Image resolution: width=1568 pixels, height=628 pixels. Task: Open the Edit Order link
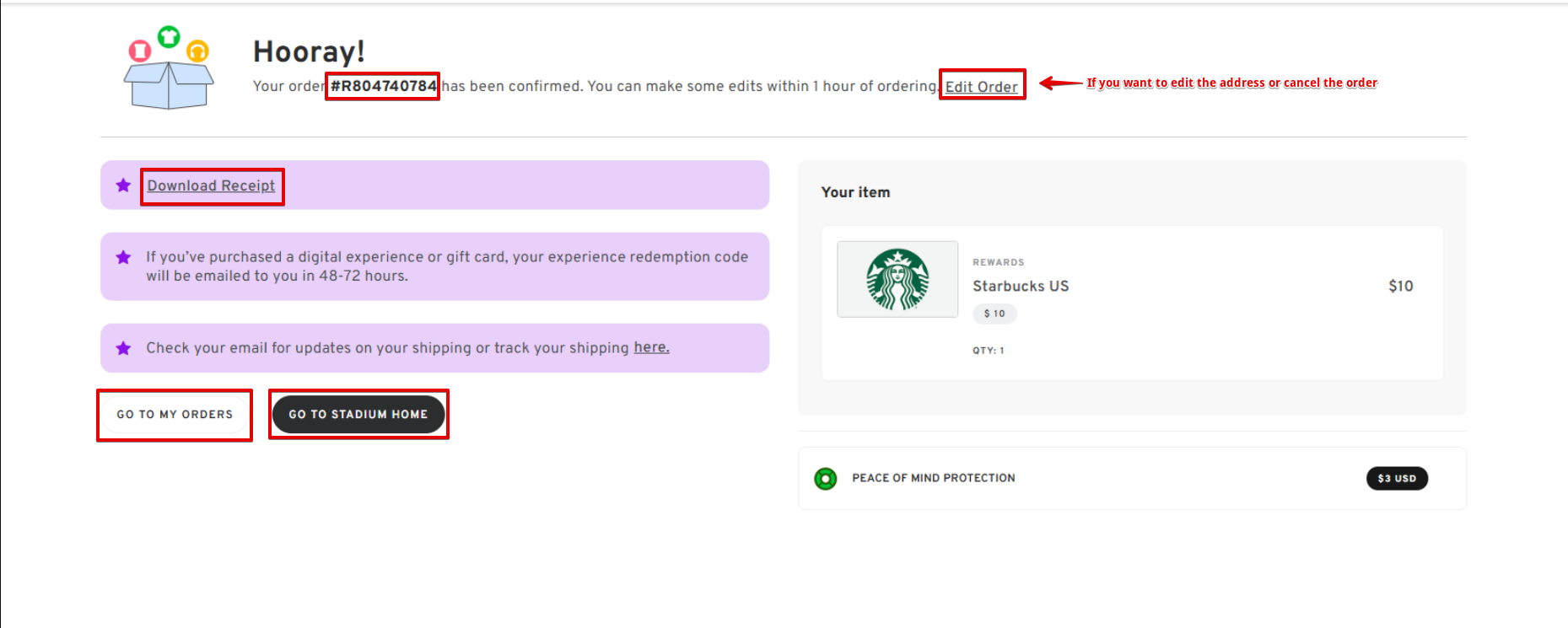pos(981,87)
